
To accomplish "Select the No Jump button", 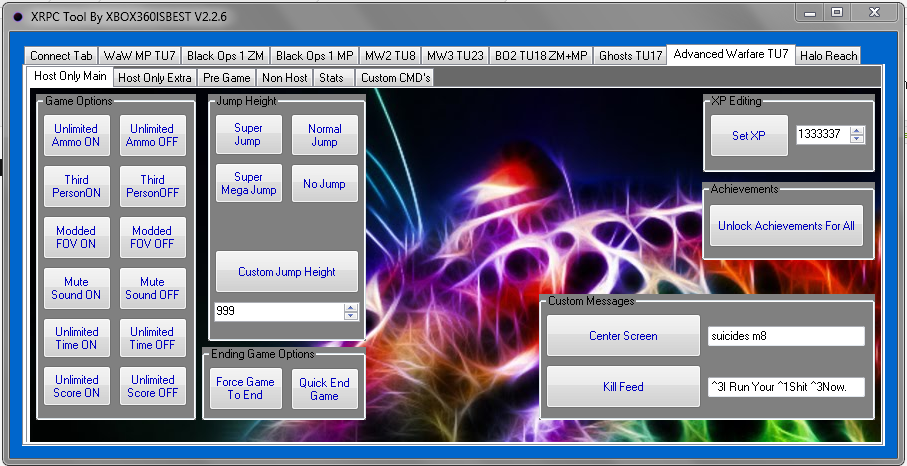I will [x=324, y=184].
